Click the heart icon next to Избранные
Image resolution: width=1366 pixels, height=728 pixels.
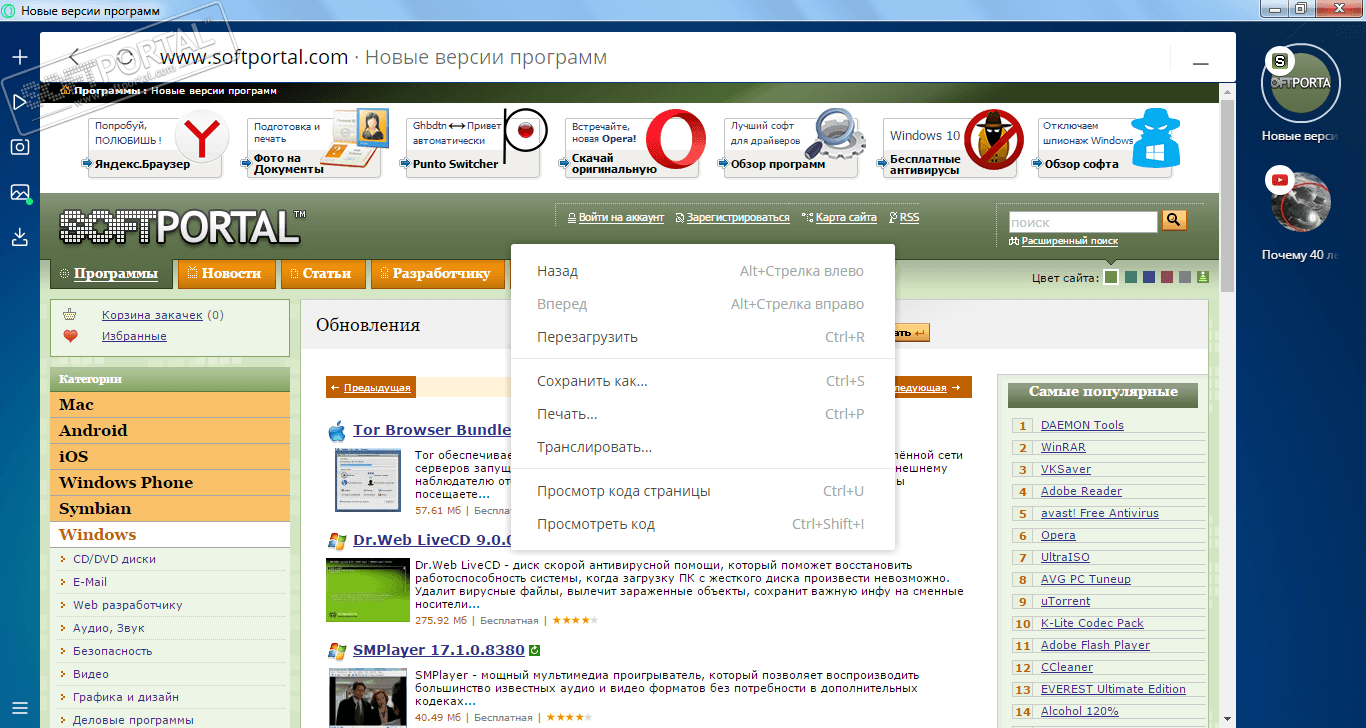70,337
